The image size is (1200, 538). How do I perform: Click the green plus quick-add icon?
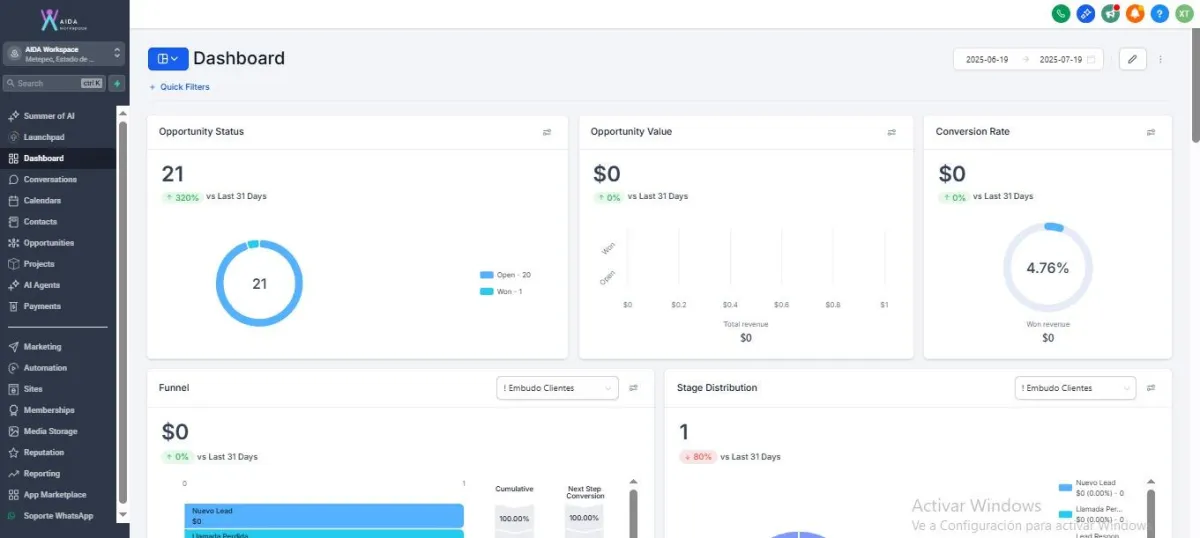click(x=116, y=83)
